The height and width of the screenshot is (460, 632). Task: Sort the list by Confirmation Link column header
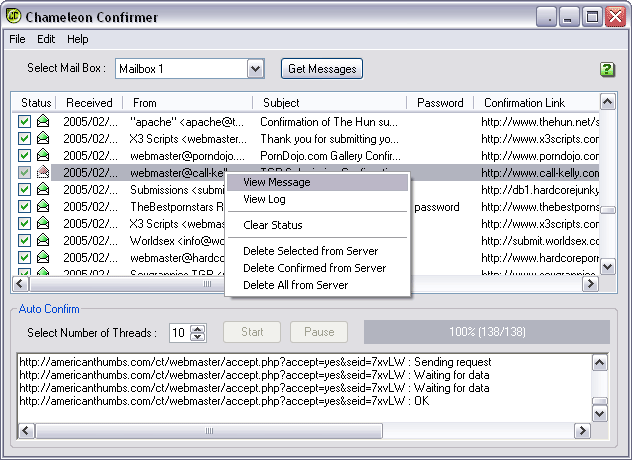(x=524, y=103)
